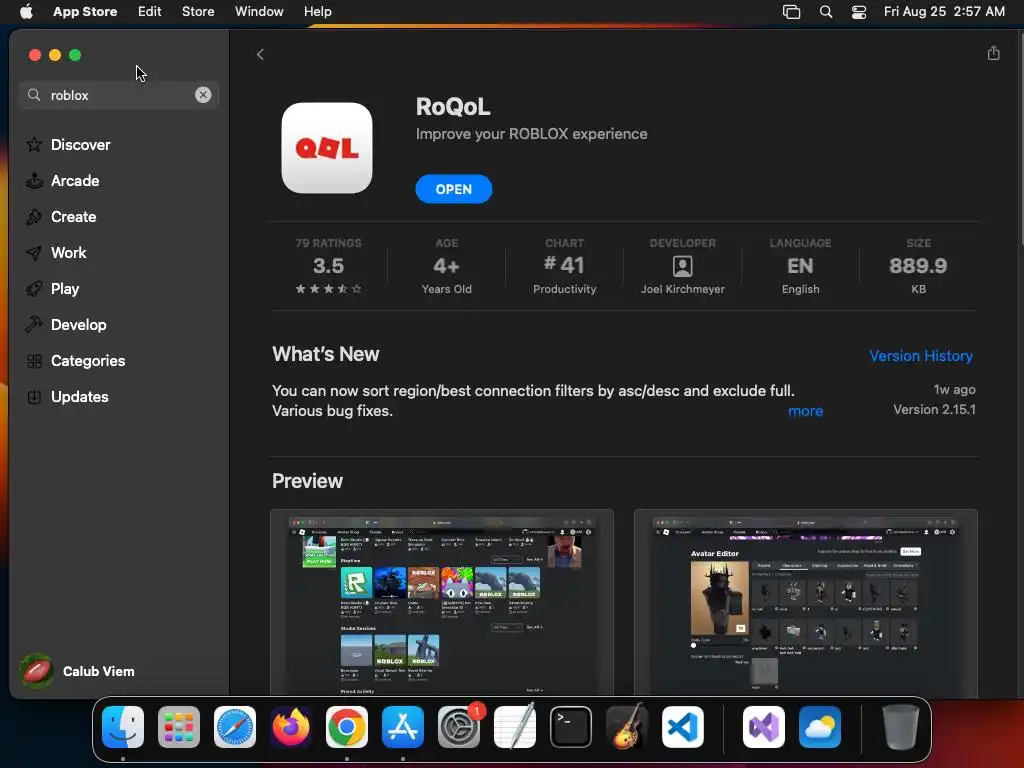1024x768 pixels.
Task: Click the Discover star icon
Action: (x=34, y=144)
